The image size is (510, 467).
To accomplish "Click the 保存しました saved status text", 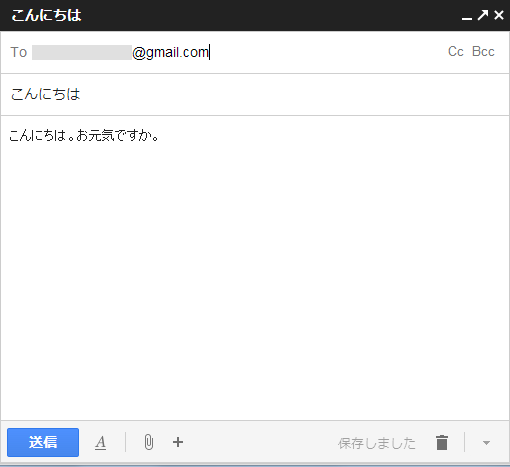I will (x=377, y=443).
